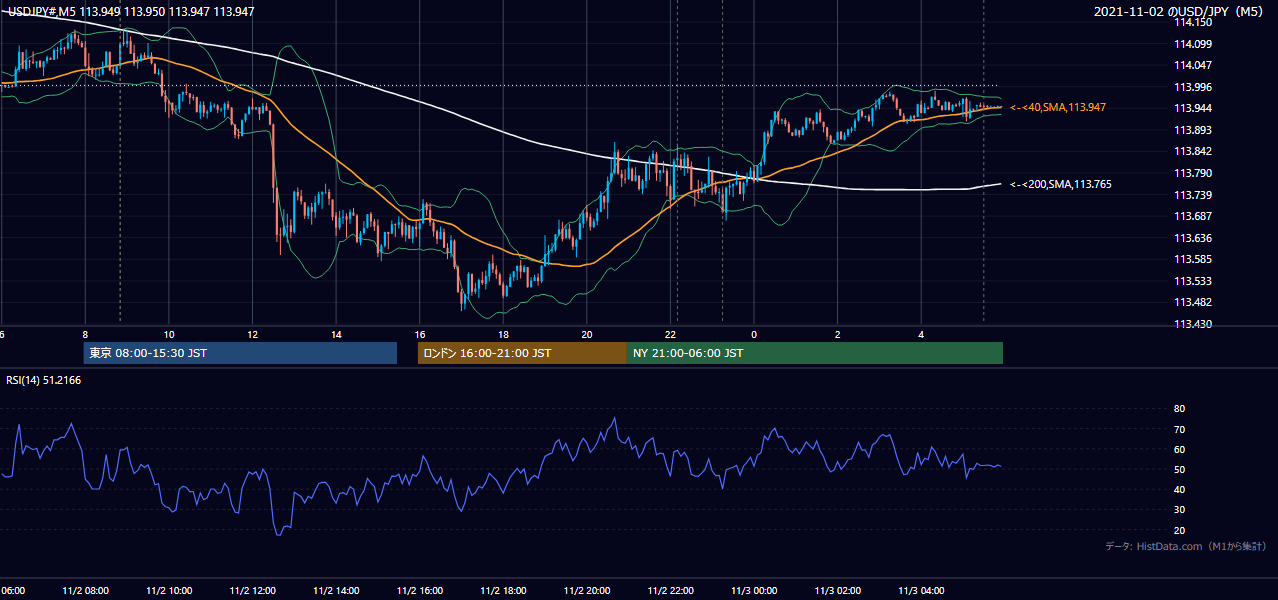The width and height of the screenshot is (1278, 600).
Task: Click hour label 22 under price chart
Action: click(x=671, y=335)
